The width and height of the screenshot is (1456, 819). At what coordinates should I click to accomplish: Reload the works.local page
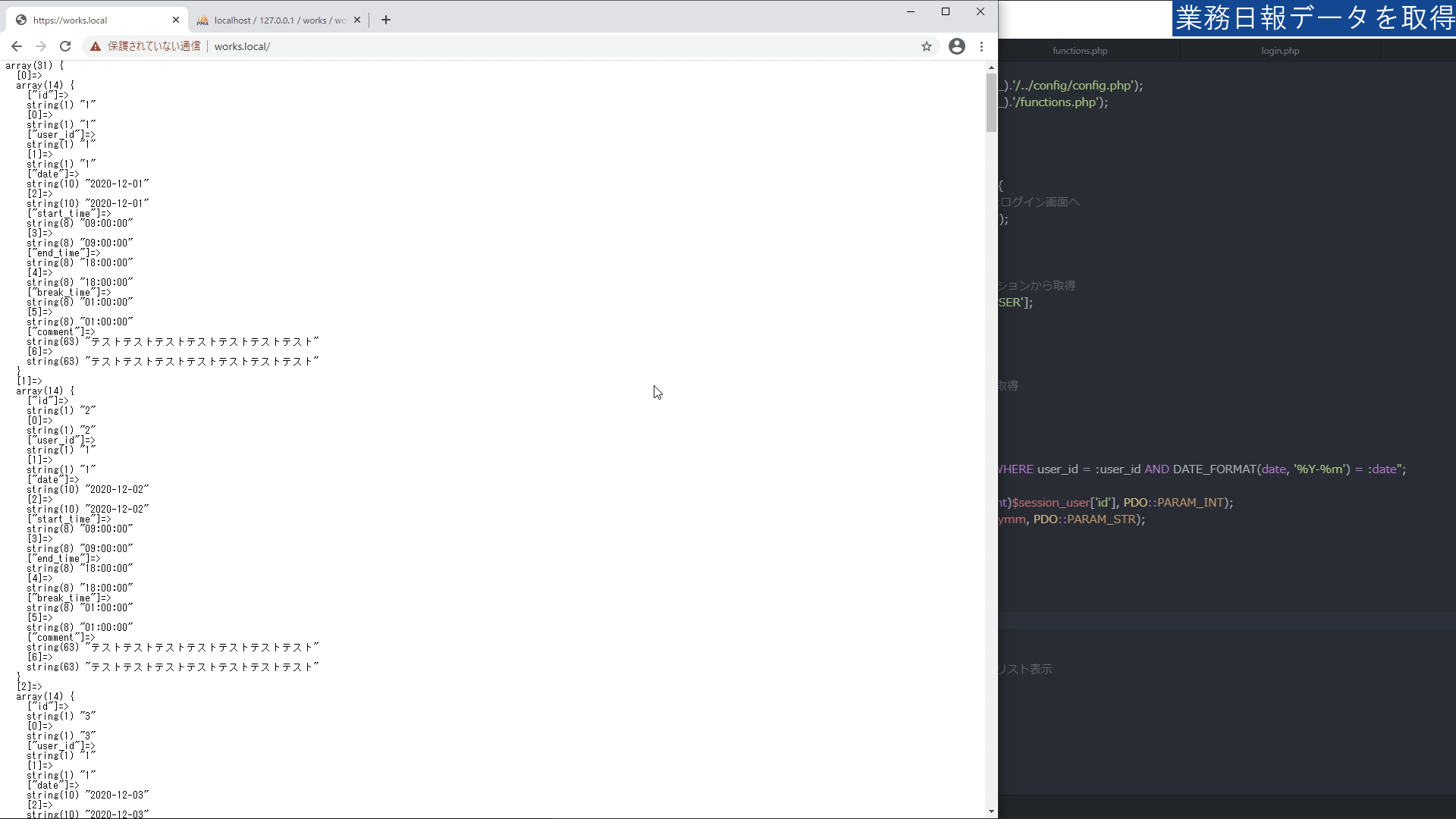click(x=65, y=46)
